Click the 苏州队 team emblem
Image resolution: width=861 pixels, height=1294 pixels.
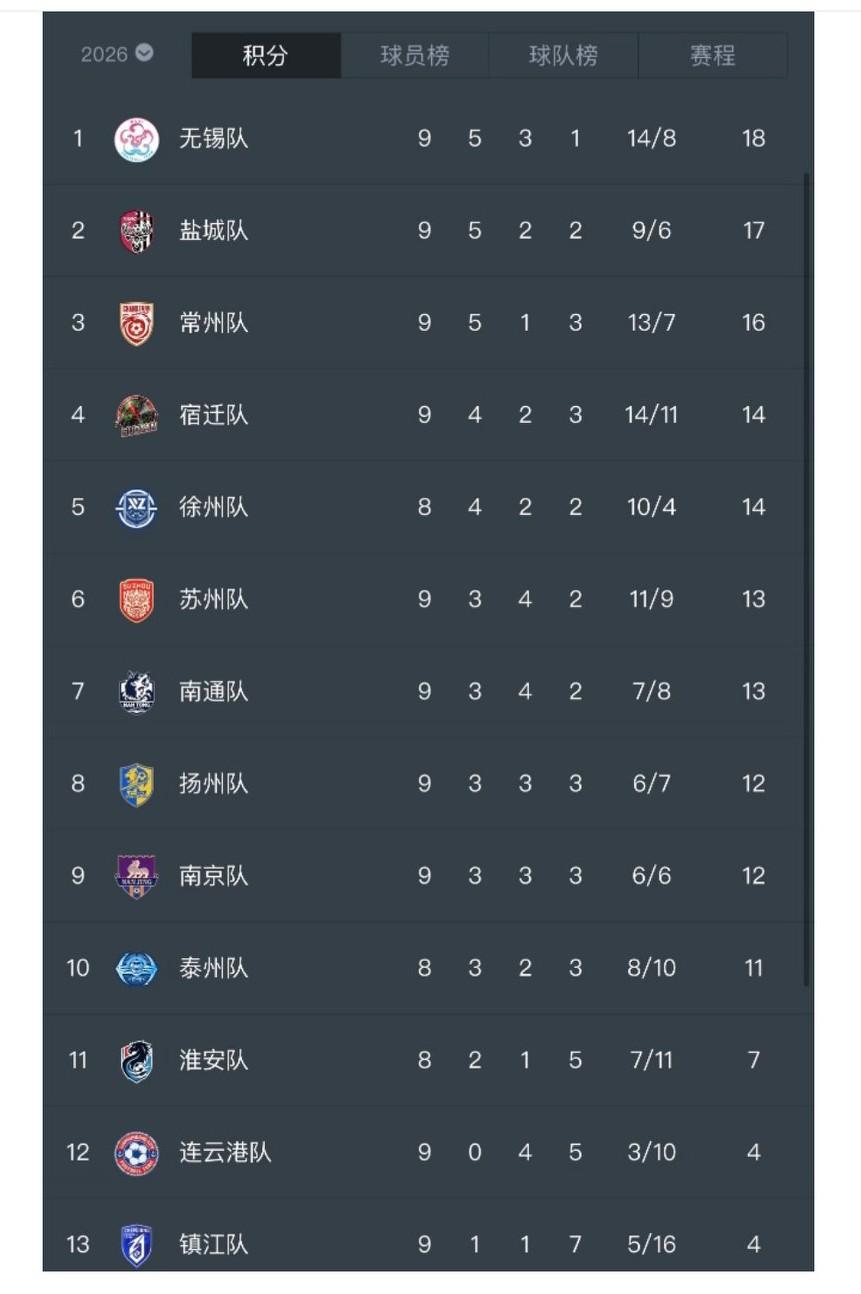pos(136,600)
